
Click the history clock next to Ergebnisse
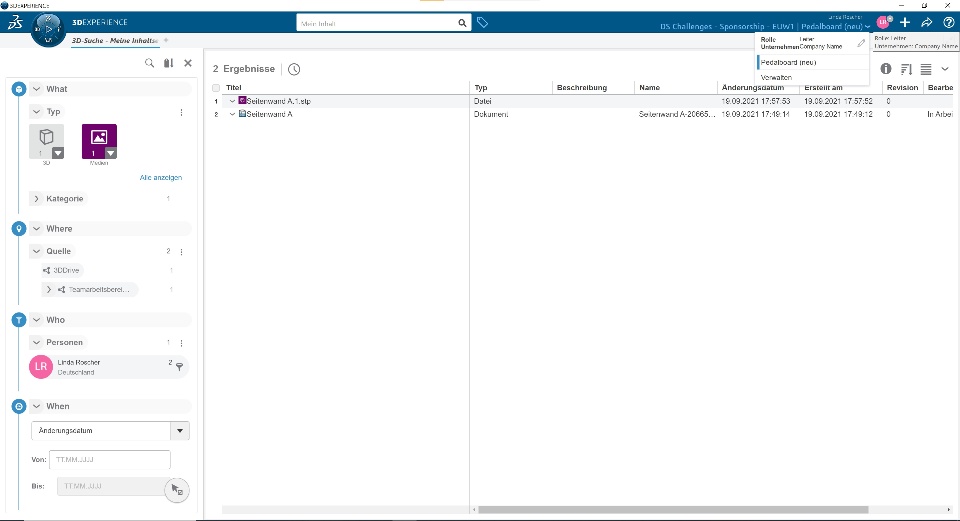(294, 69)
